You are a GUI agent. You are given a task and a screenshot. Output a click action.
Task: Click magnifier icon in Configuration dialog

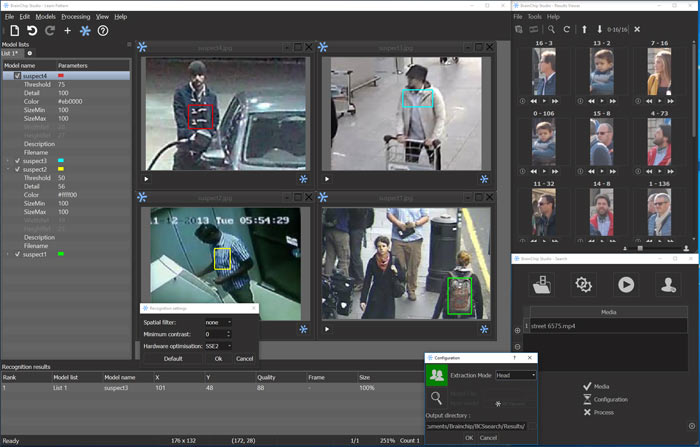(437, 398)
